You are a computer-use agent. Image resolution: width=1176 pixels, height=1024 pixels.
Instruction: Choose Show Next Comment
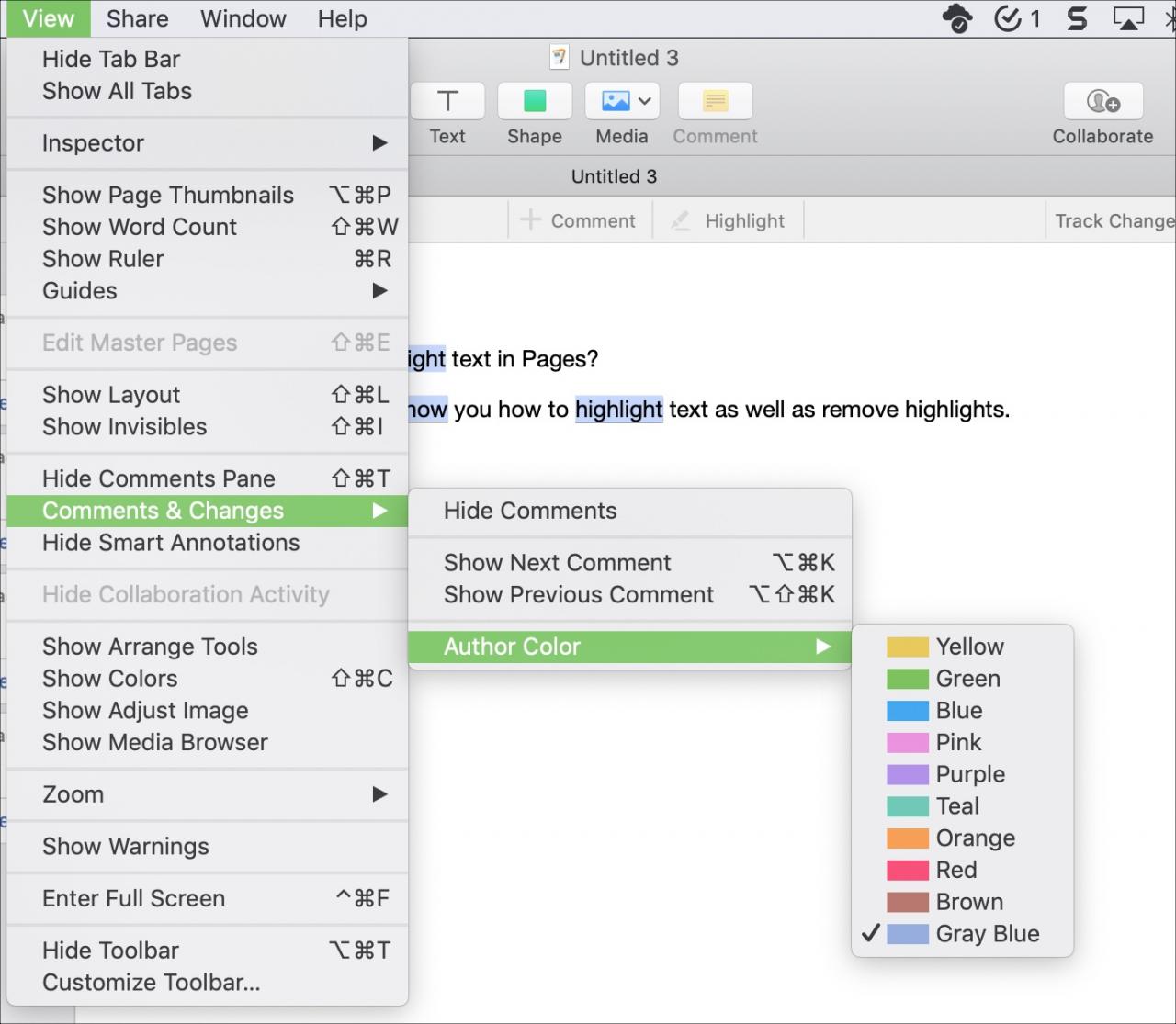pos(557,563)
